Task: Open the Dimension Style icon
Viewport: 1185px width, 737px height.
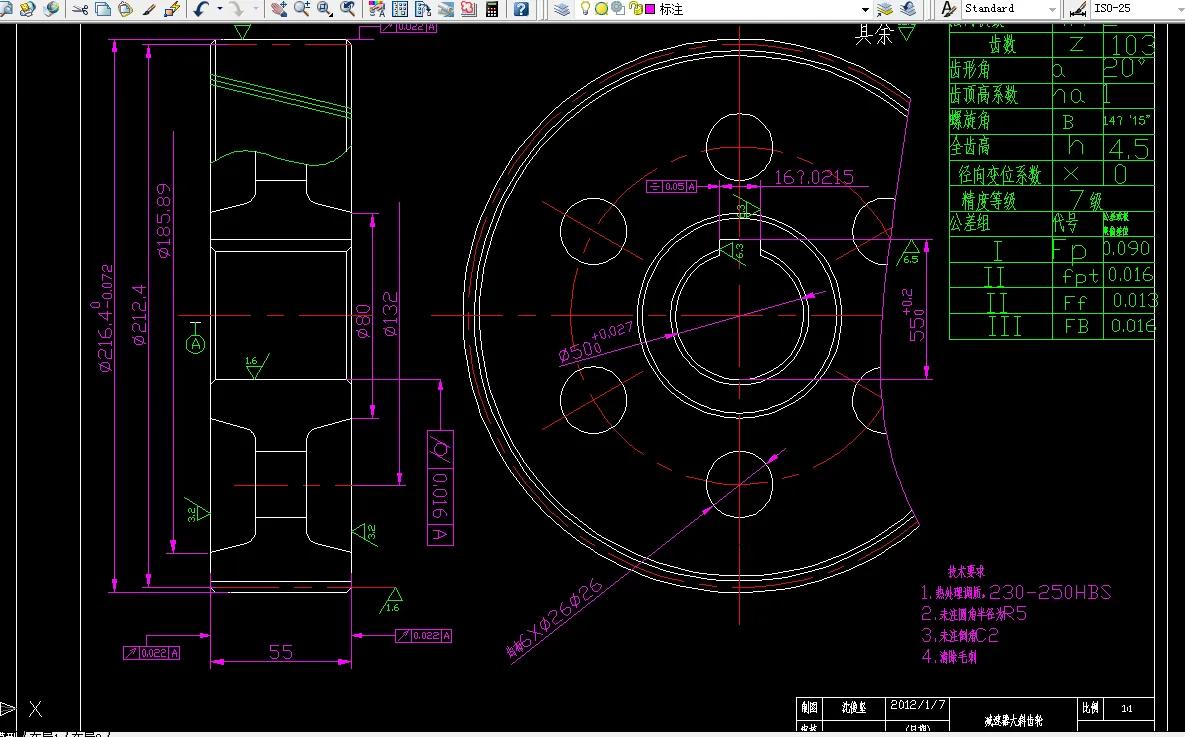Action: (x=1078, y=9)
